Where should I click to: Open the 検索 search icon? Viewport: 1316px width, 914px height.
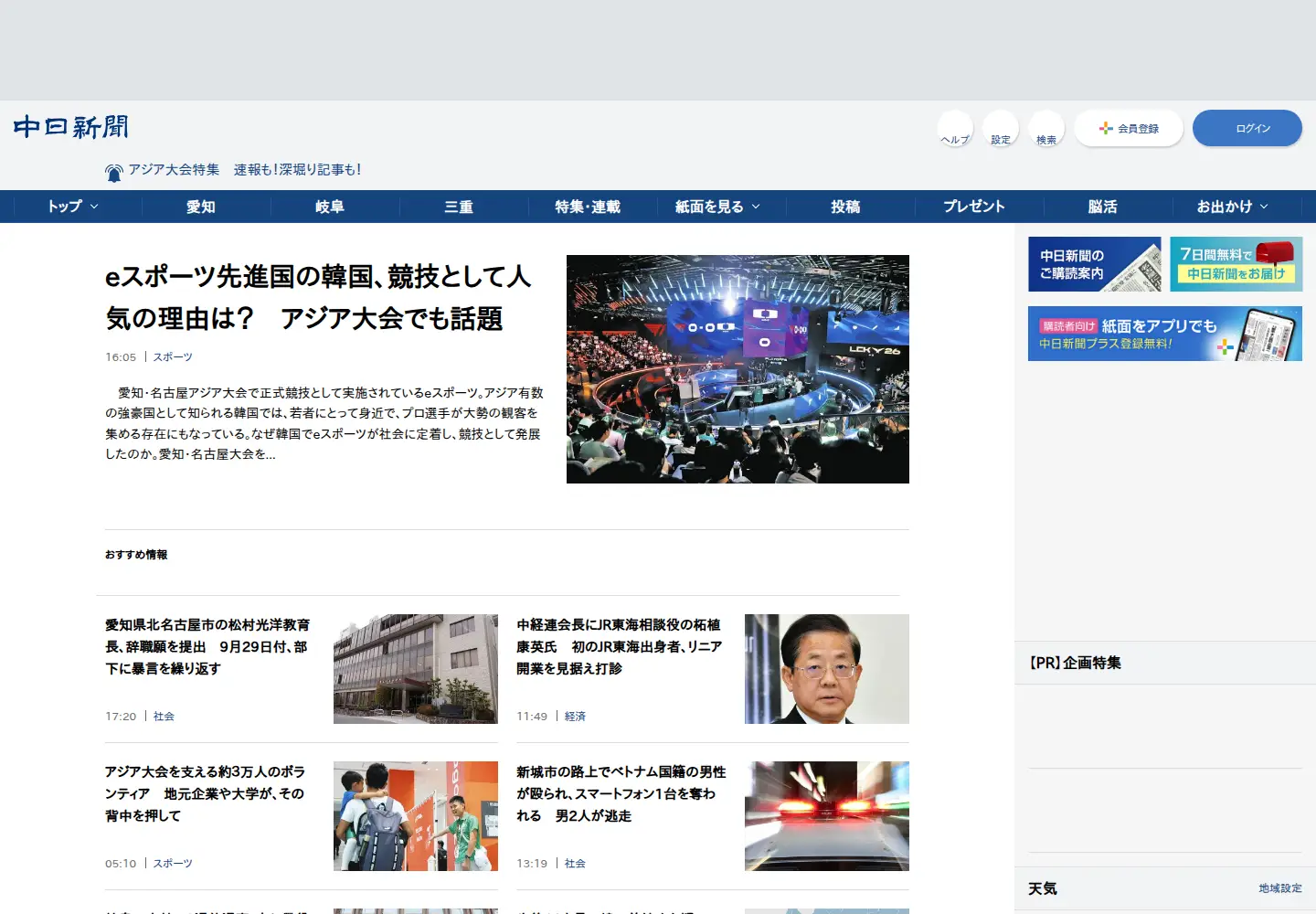click(1046, 128)
